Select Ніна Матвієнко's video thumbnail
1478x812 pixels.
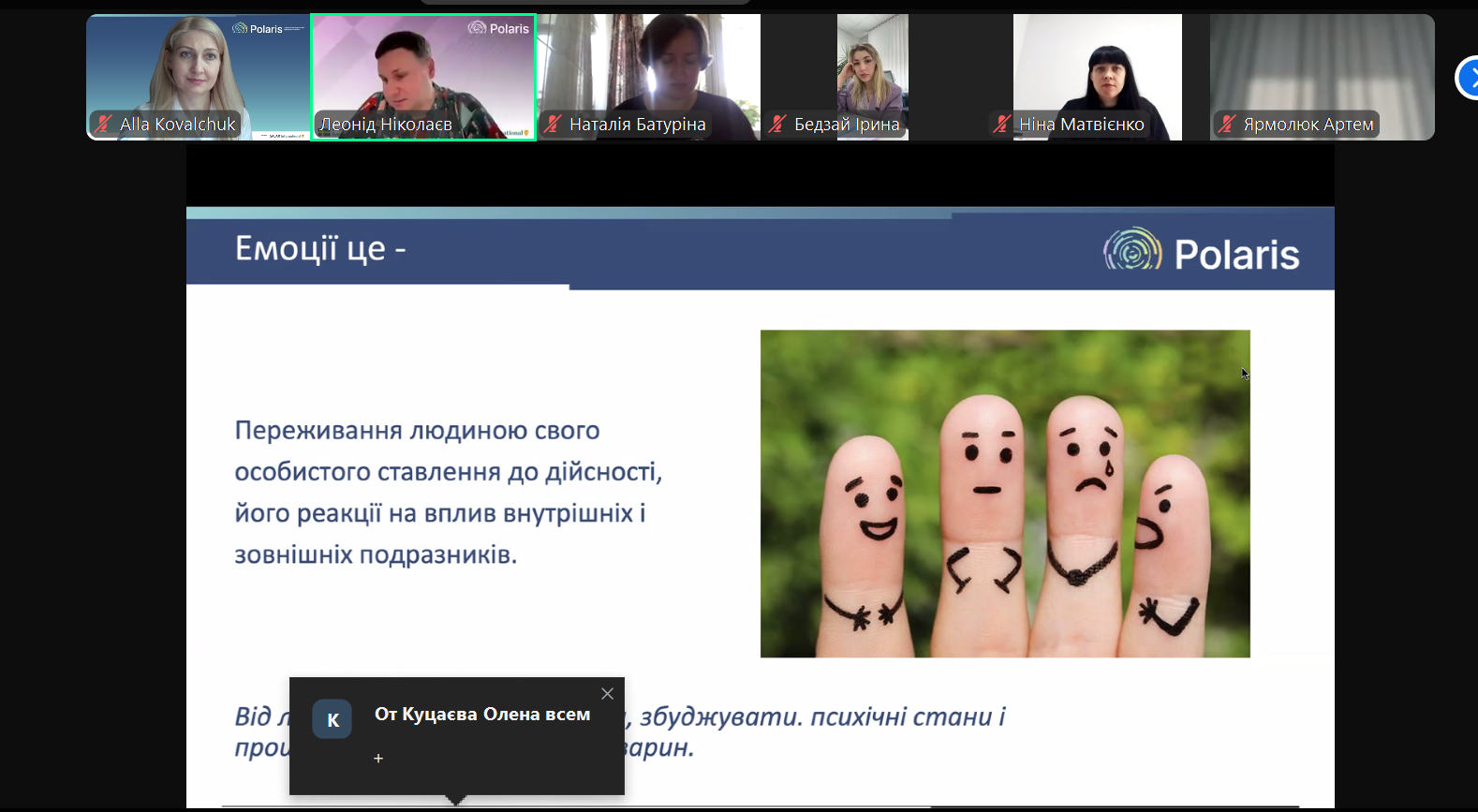1097,77
